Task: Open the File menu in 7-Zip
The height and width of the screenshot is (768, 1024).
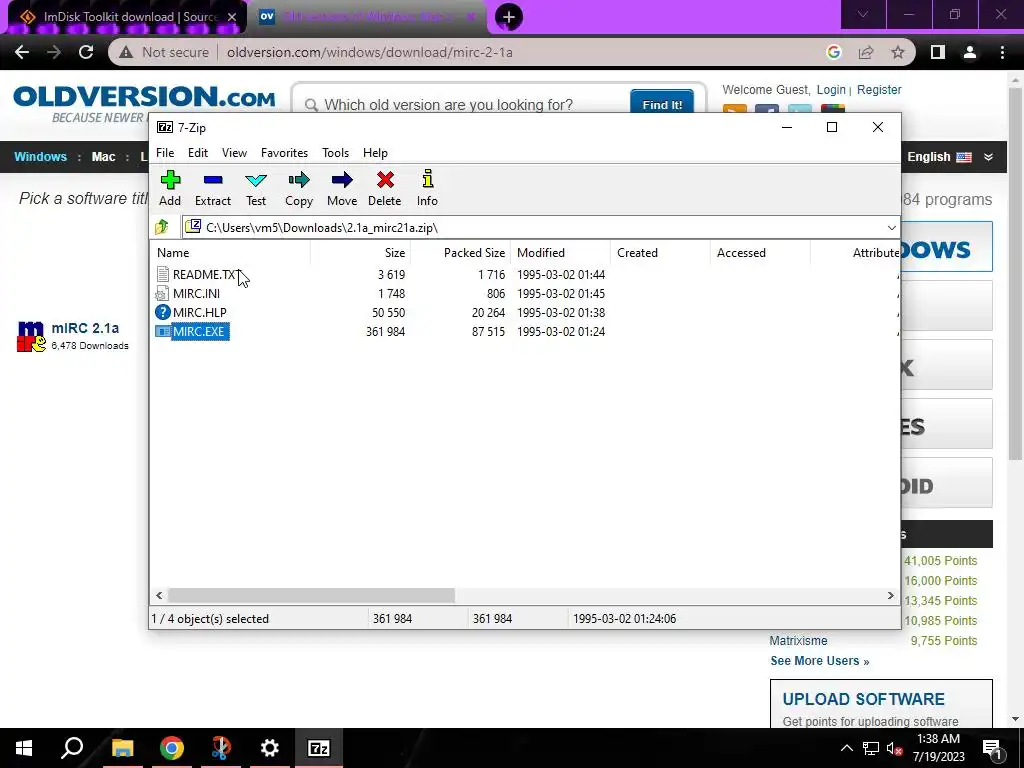Action: click(x=165, y=153)
